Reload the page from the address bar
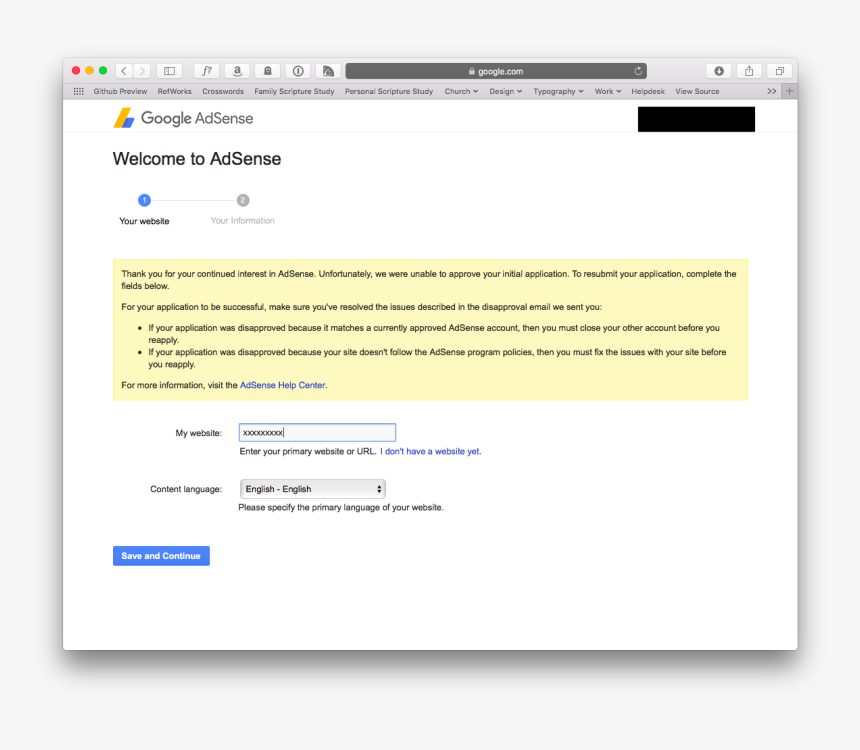The width and height of the screenshot is (860, 750). click(638, 71)
